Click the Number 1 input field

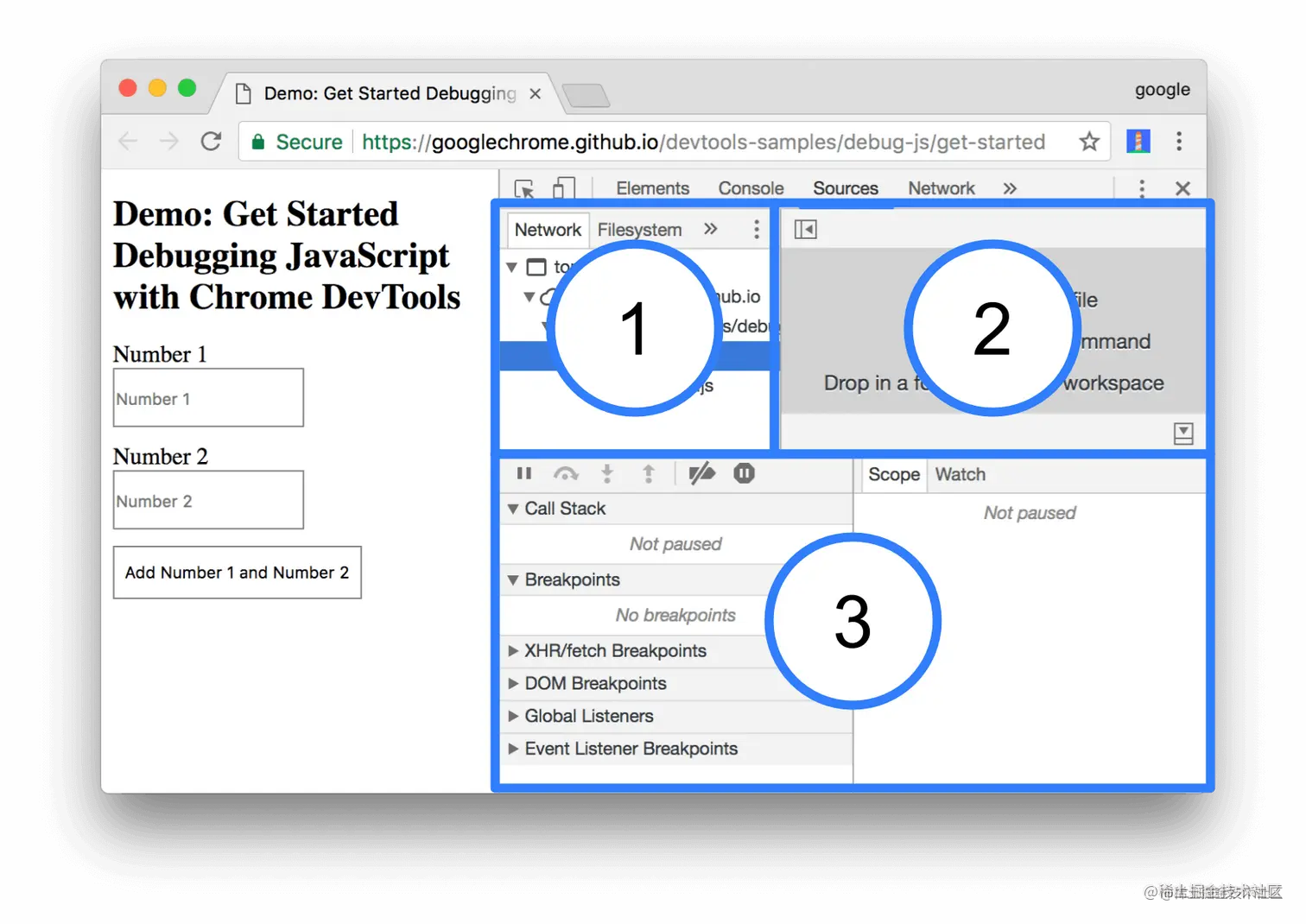(208, 398)
